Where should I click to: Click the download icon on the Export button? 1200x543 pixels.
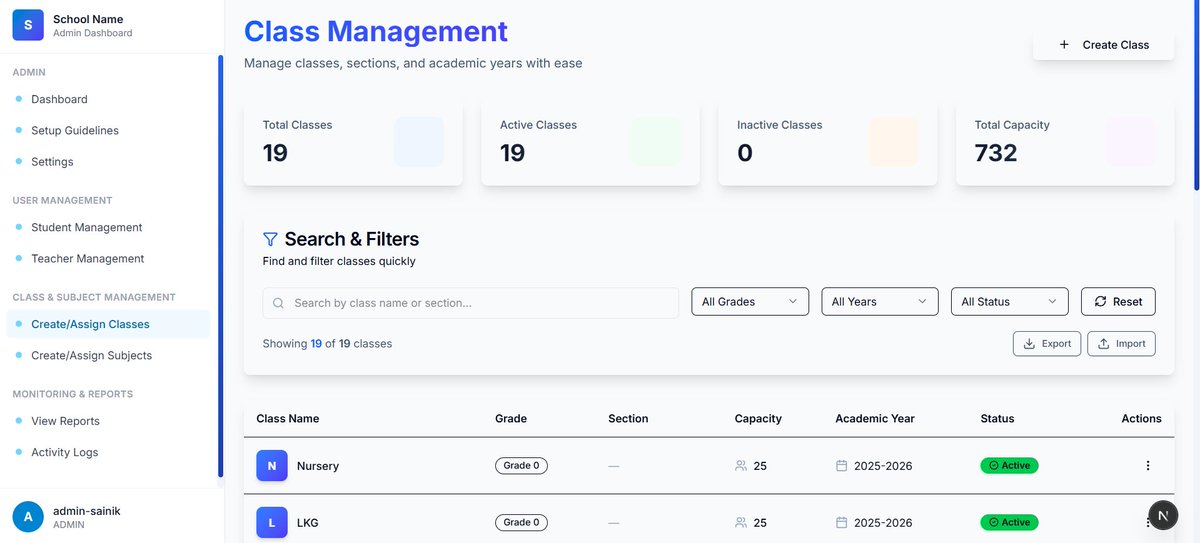[x=1029, y=344]
